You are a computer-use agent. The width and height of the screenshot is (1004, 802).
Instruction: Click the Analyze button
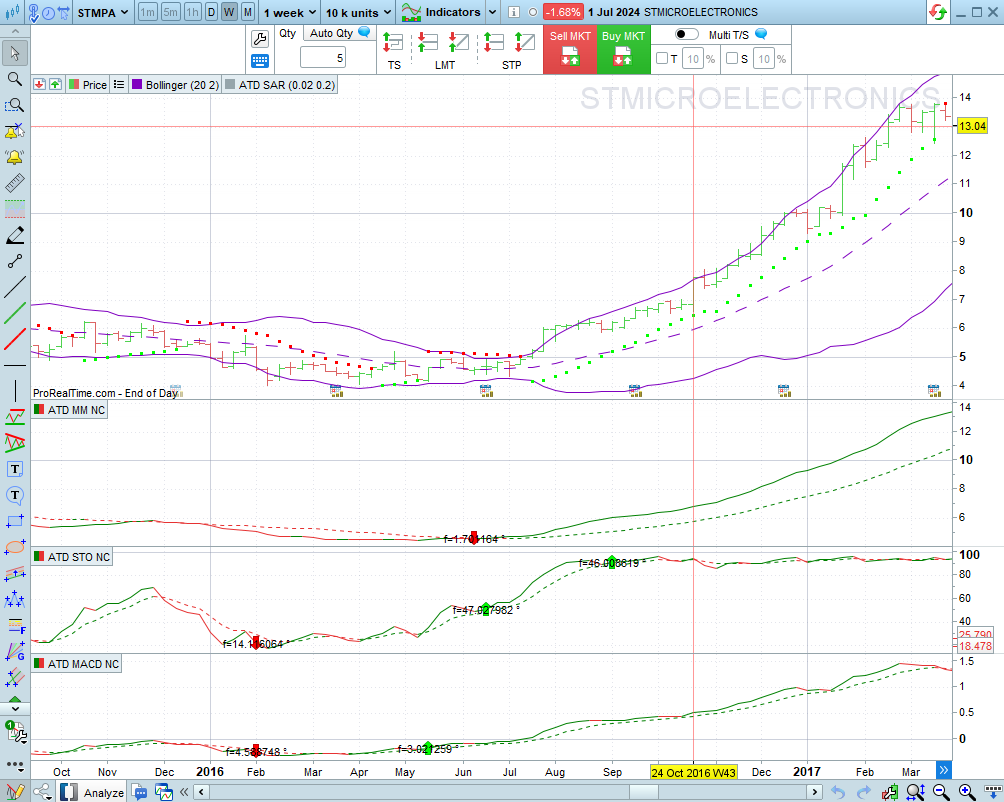pos(94,792)
